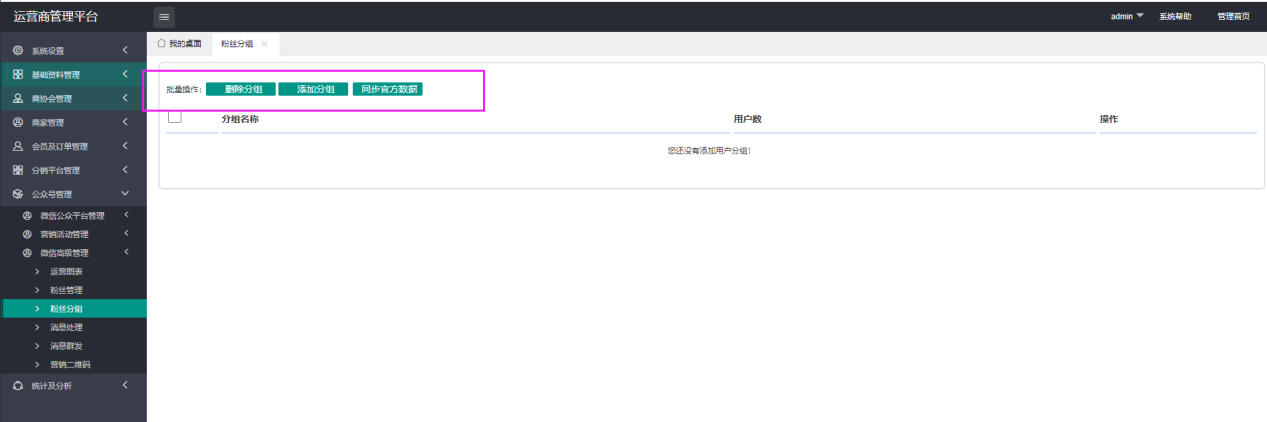The width and height of the screenshot is (1267, 422).
Task: Open 粉丝管理 in the sidebar
Action: tap(66, 290)
